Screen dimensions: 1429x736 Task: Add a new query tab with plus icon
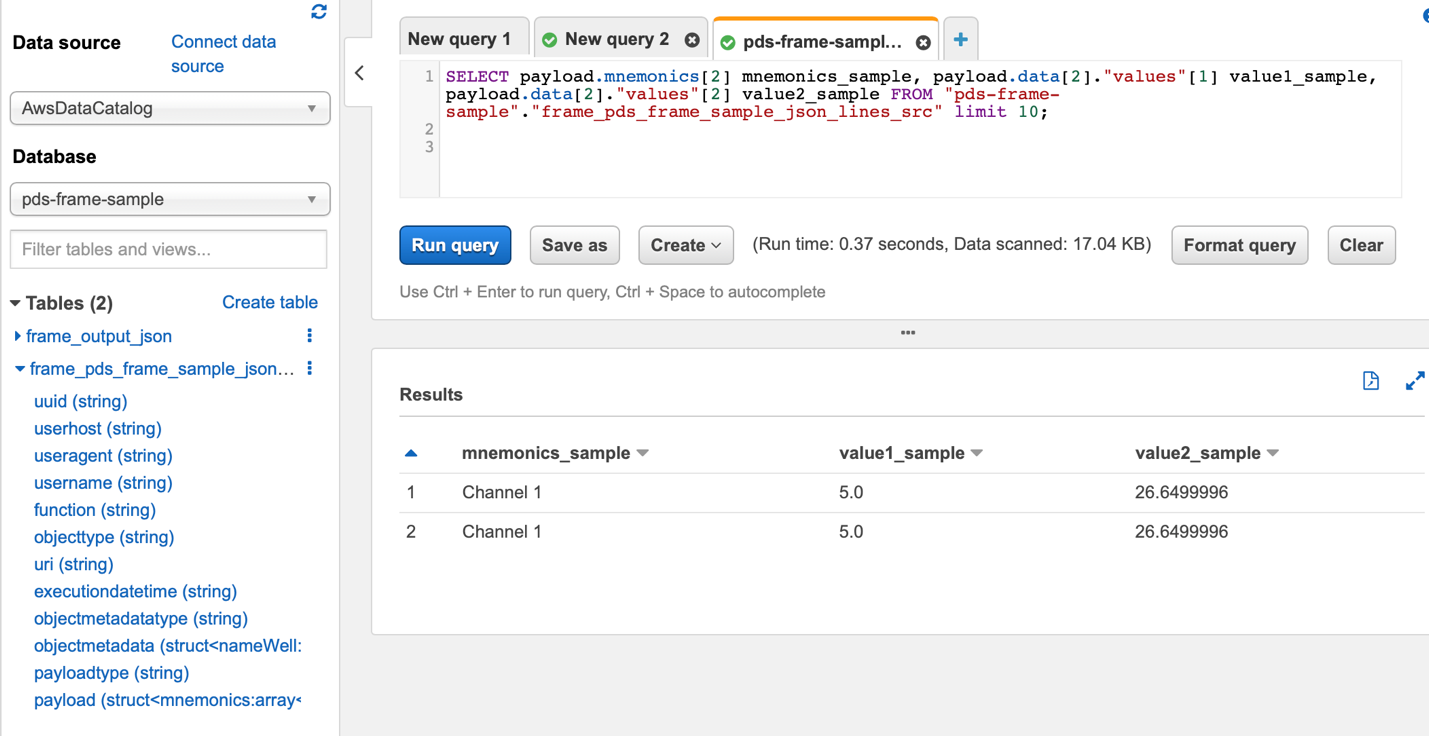pyautogui.click(x=960, y=40)
